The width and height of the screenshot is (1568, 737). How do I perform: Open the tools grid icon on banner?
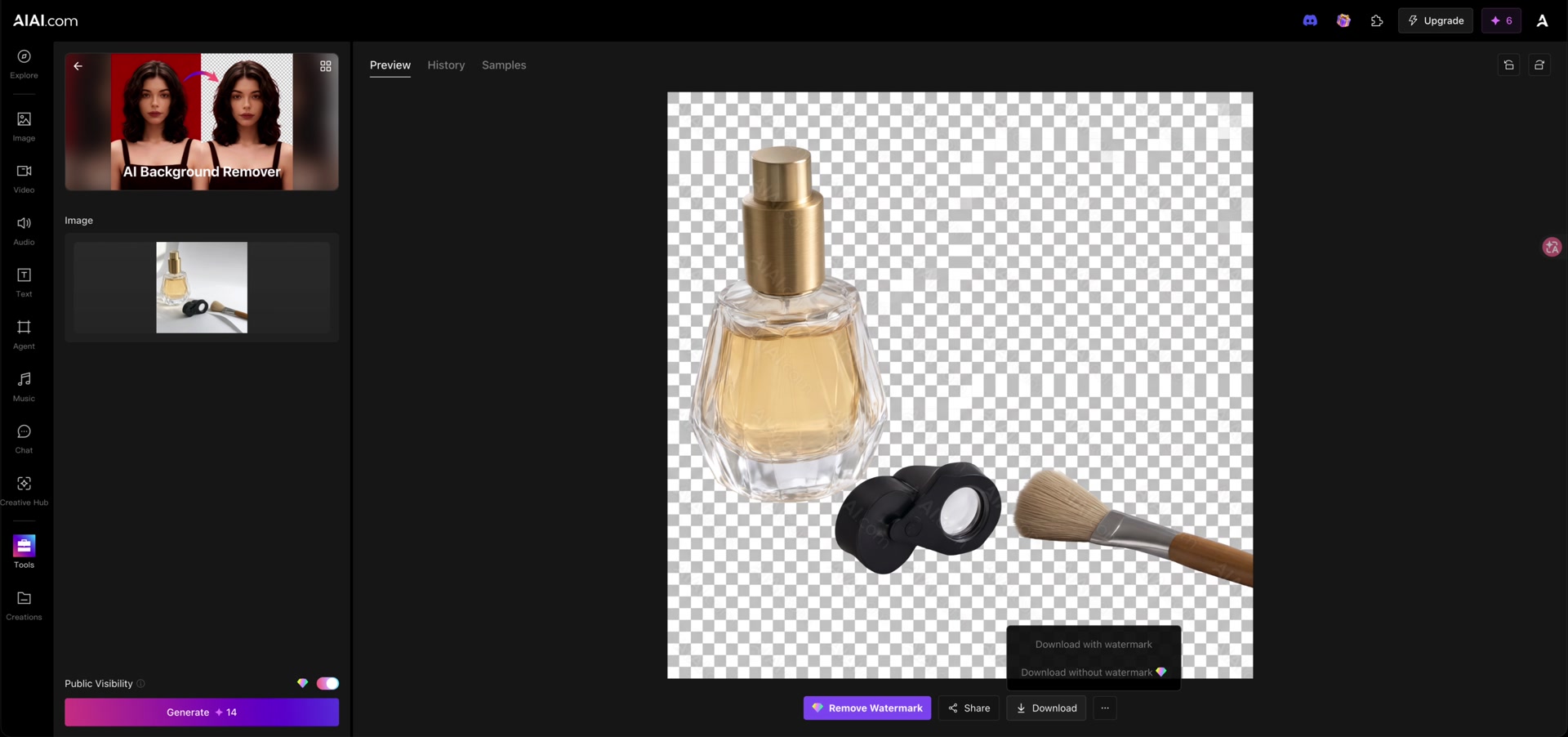tap(326, 66)
